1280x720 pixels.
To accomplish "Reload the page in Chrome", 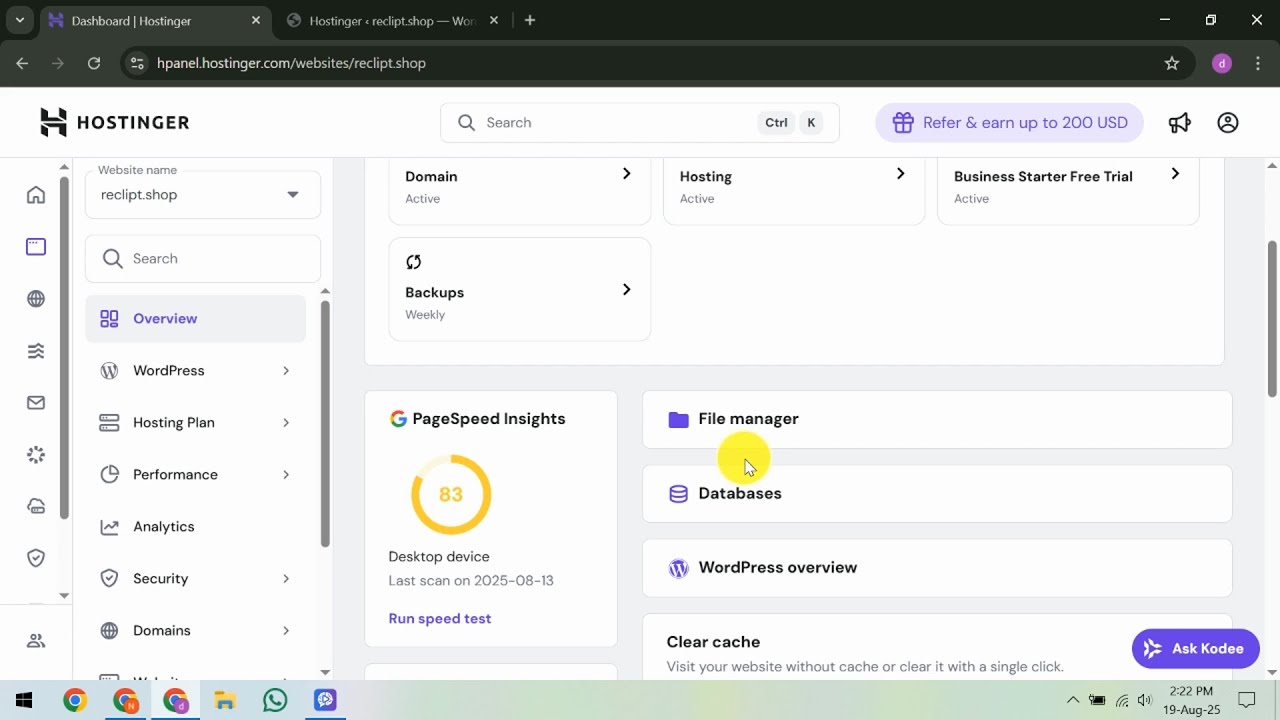I will point(94,63).
